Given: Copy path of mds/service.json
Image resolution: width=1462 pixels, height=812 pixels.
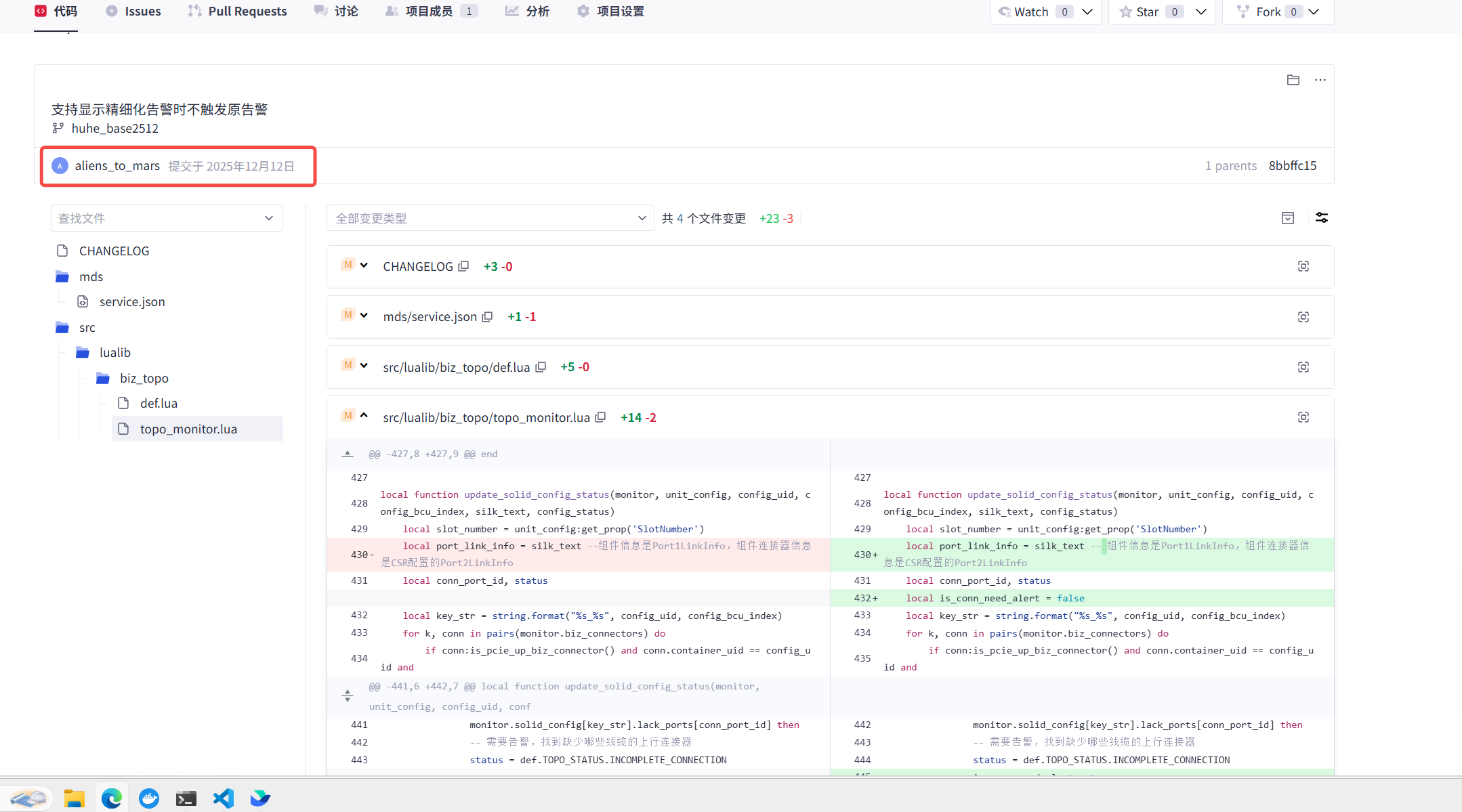Looking at the screenshot, I should tap(487, 317).
